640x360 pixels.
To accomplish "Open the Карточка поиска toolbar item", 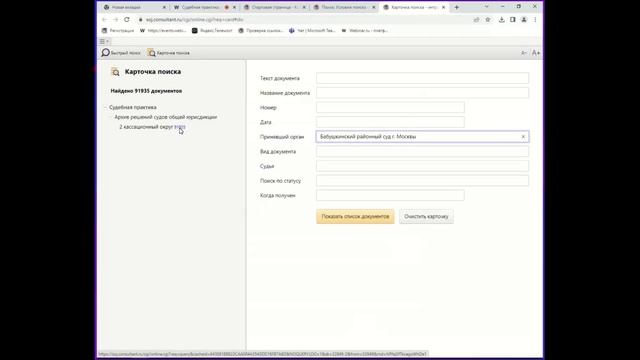I will tap(169, 53).
